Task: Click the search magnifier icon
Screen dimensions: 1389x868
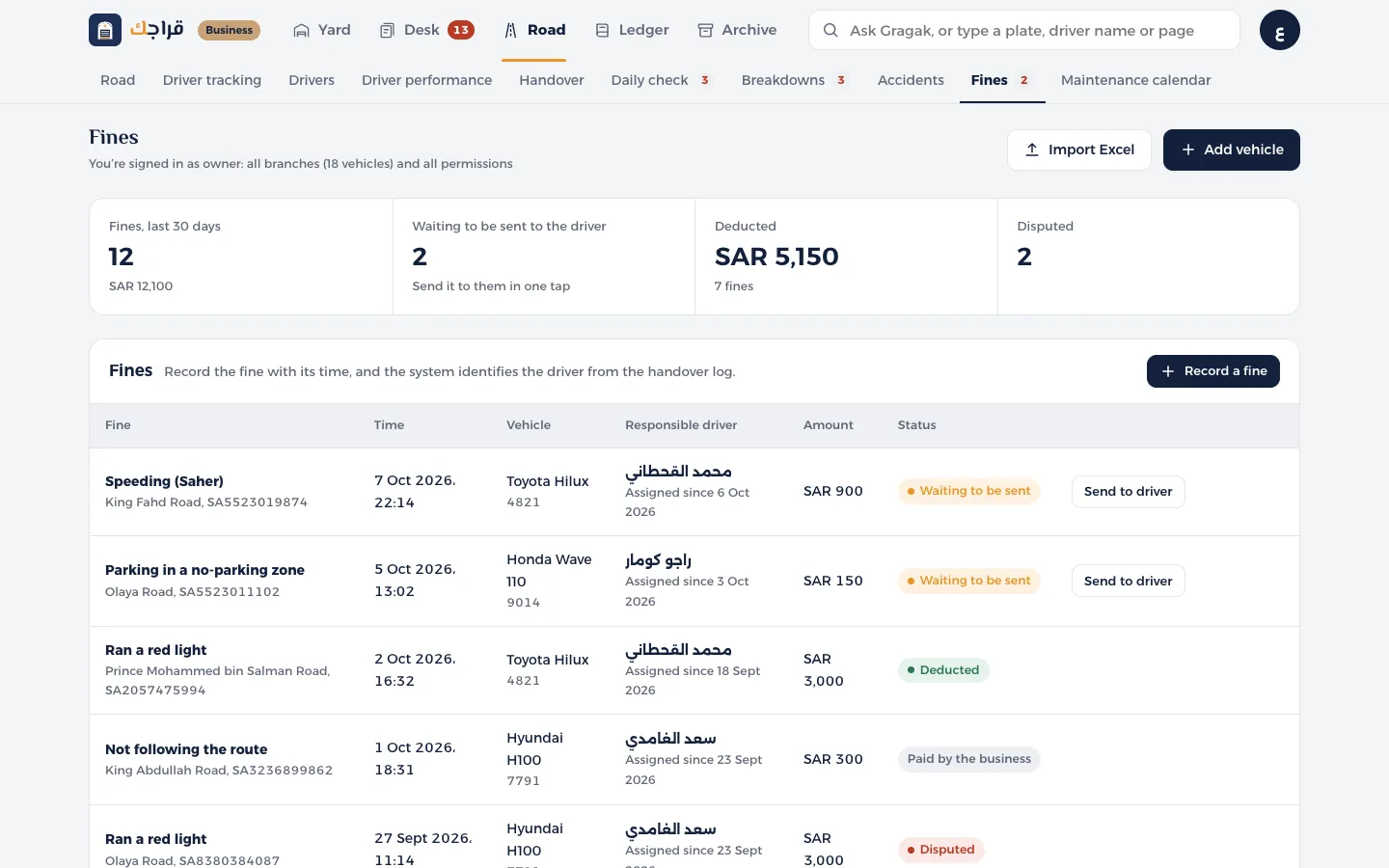Action: coord(831,30)
